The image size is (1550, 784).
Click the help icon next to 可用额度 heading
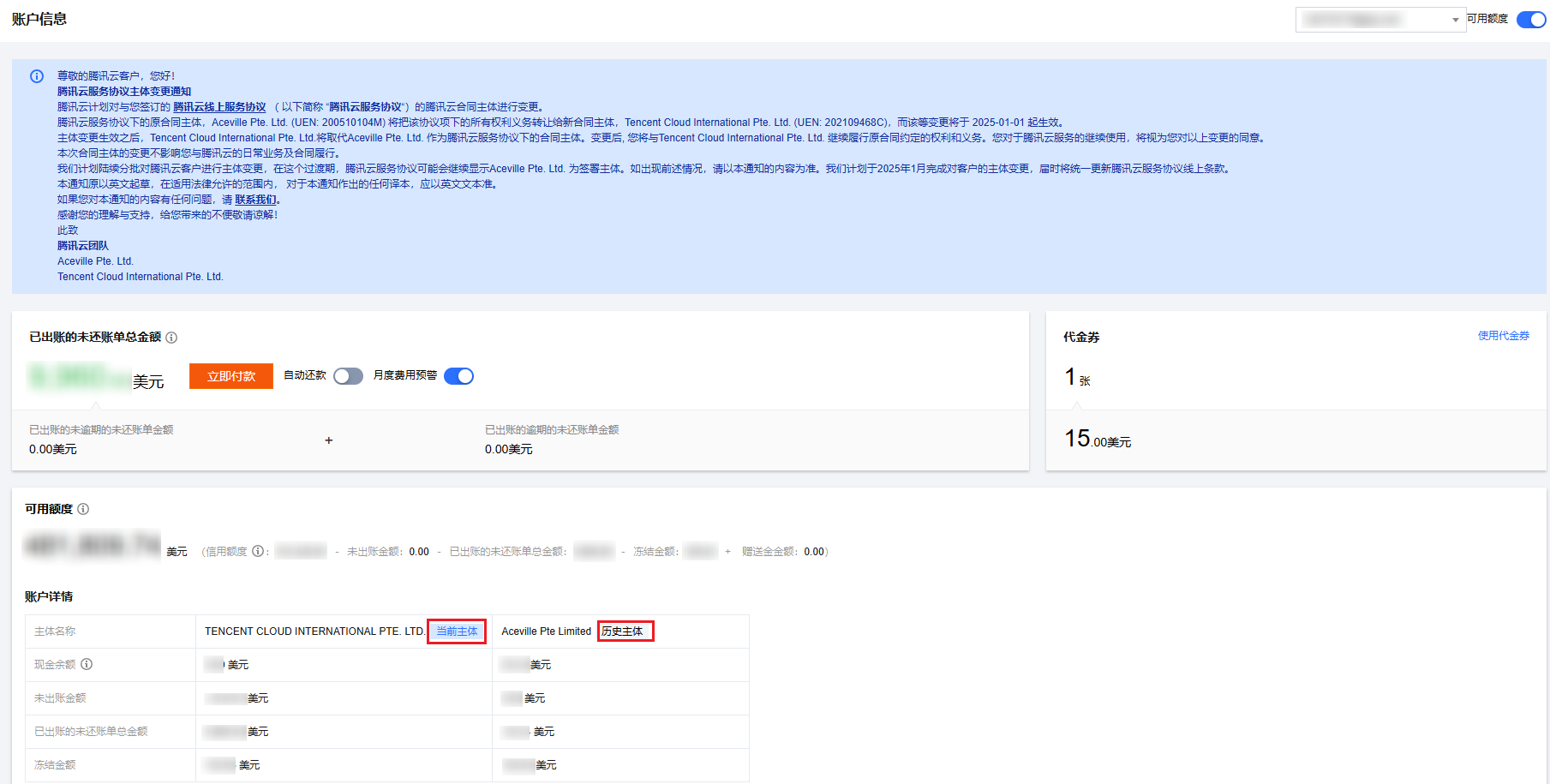[x=83, y=509]
